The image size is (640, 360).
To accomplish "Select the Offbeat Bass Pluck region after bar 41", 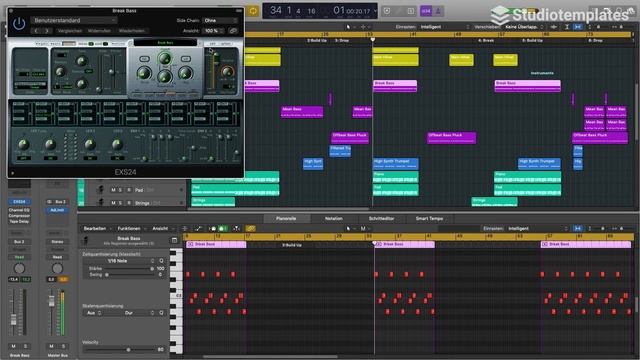I will click(x=451, y=138).
